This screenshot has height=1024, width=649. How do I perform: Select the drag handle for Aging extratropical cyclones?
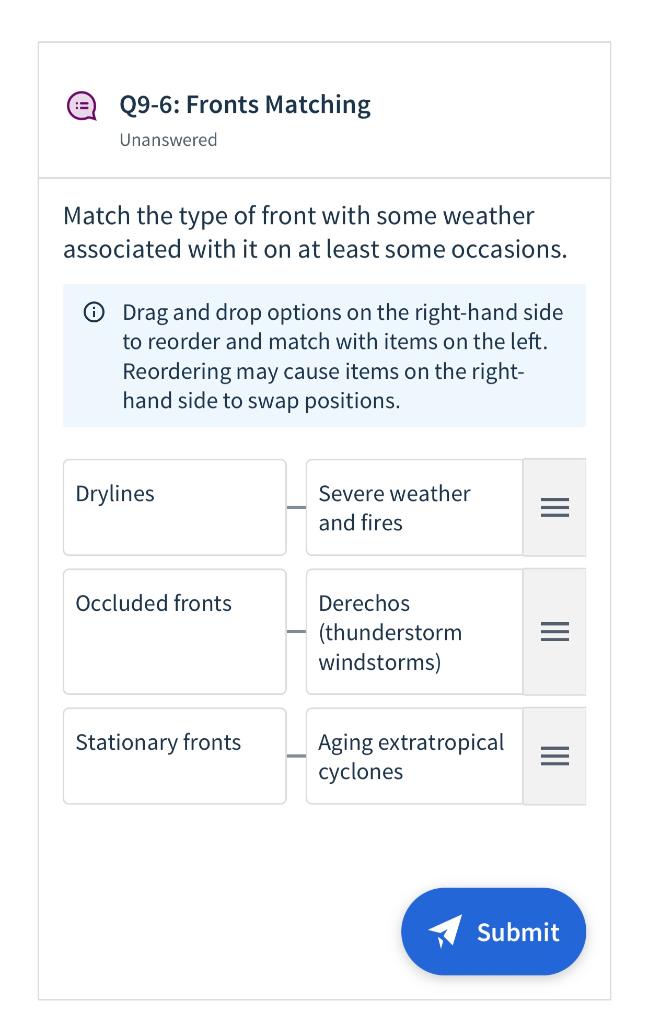tap(554, 756)
